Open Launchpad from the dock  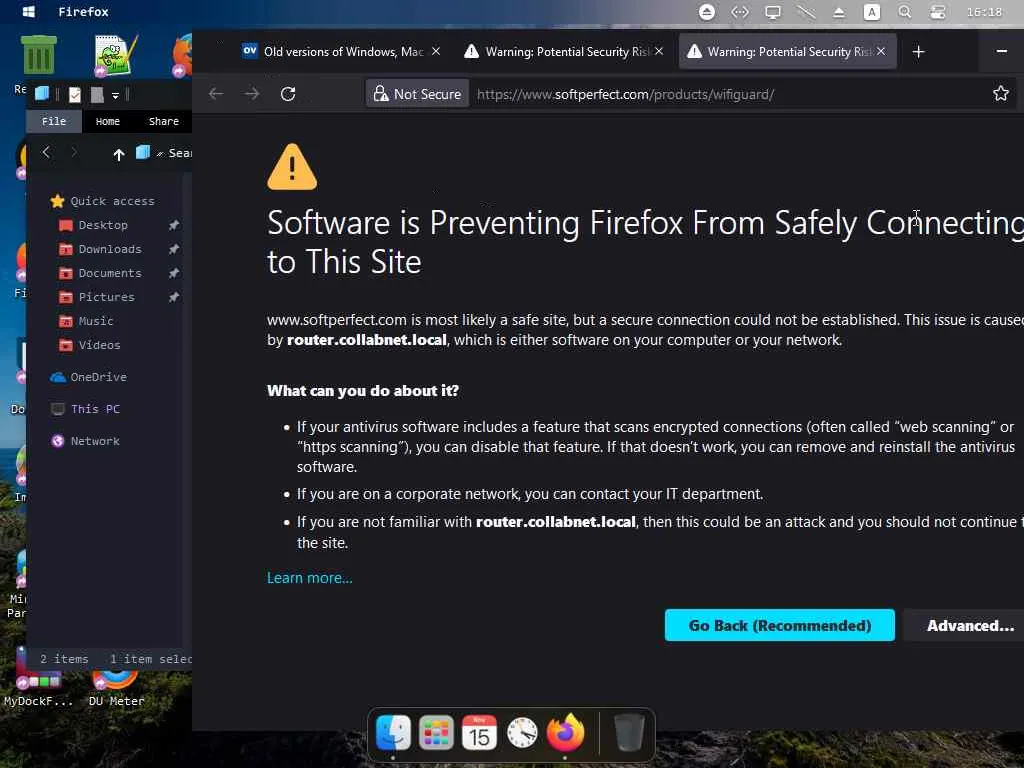[x=436, y=733]
